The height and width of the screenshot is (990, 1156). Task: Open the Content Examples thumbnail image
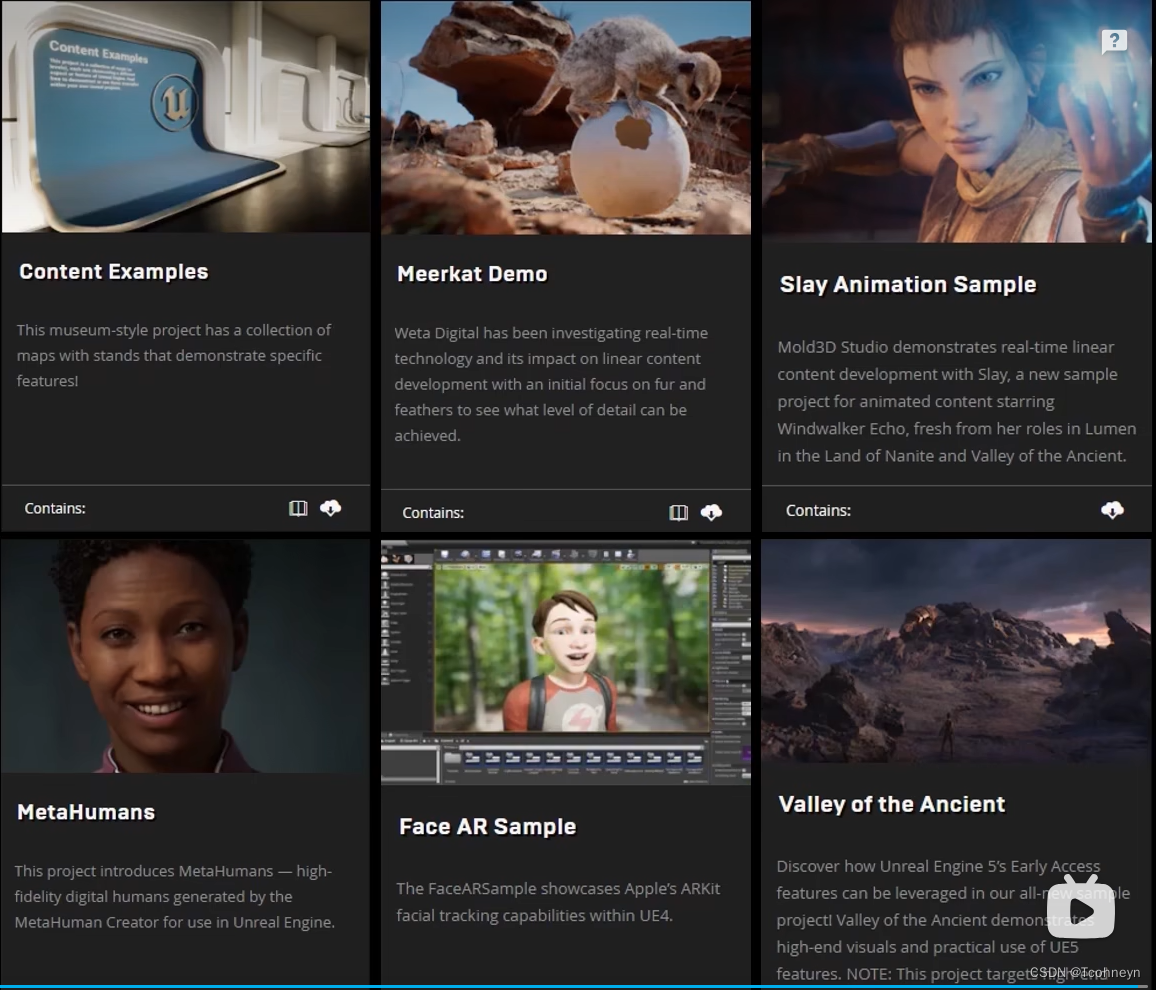[186, 116]
